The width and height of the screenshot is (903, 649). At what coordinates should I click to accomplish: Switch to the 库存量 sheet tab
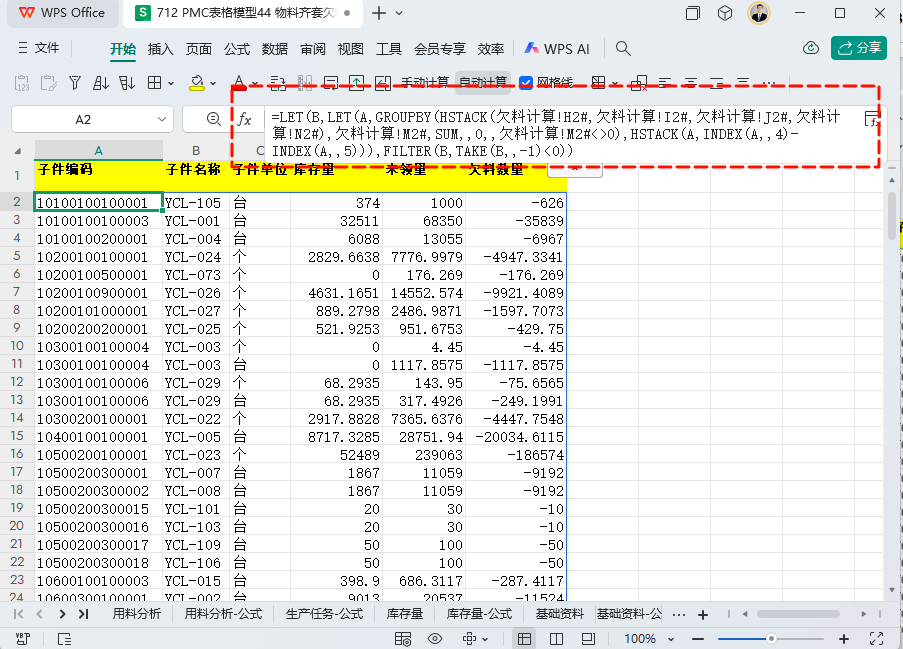pos(404,614)
